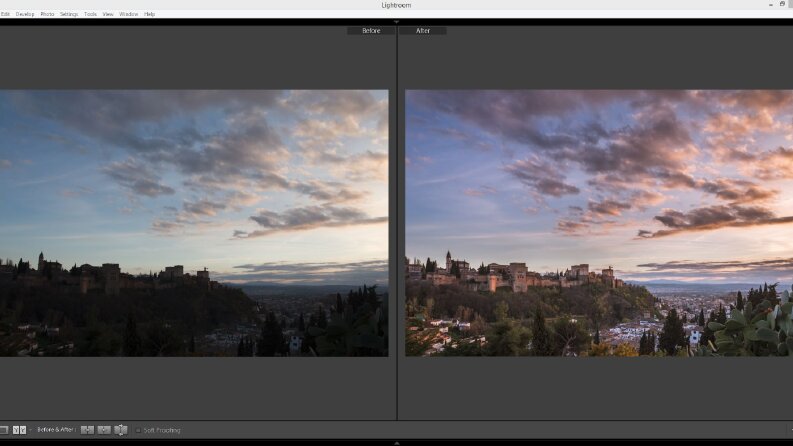Click the Before & After toolbar label
The height and width of the screenshot is (446, 793).
point(56,430)
